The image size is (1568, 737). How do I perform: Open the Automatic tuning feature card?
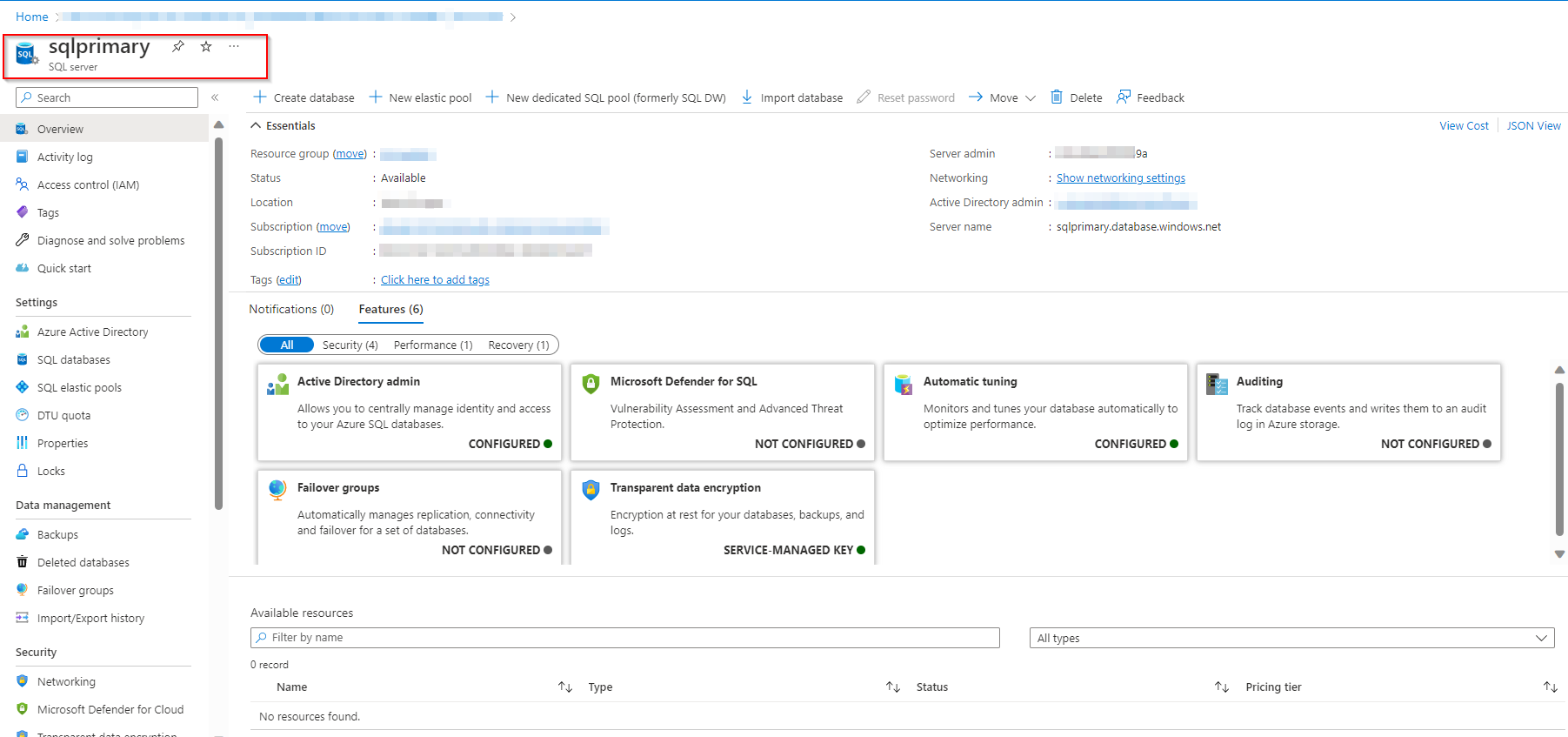[1036, 412]
